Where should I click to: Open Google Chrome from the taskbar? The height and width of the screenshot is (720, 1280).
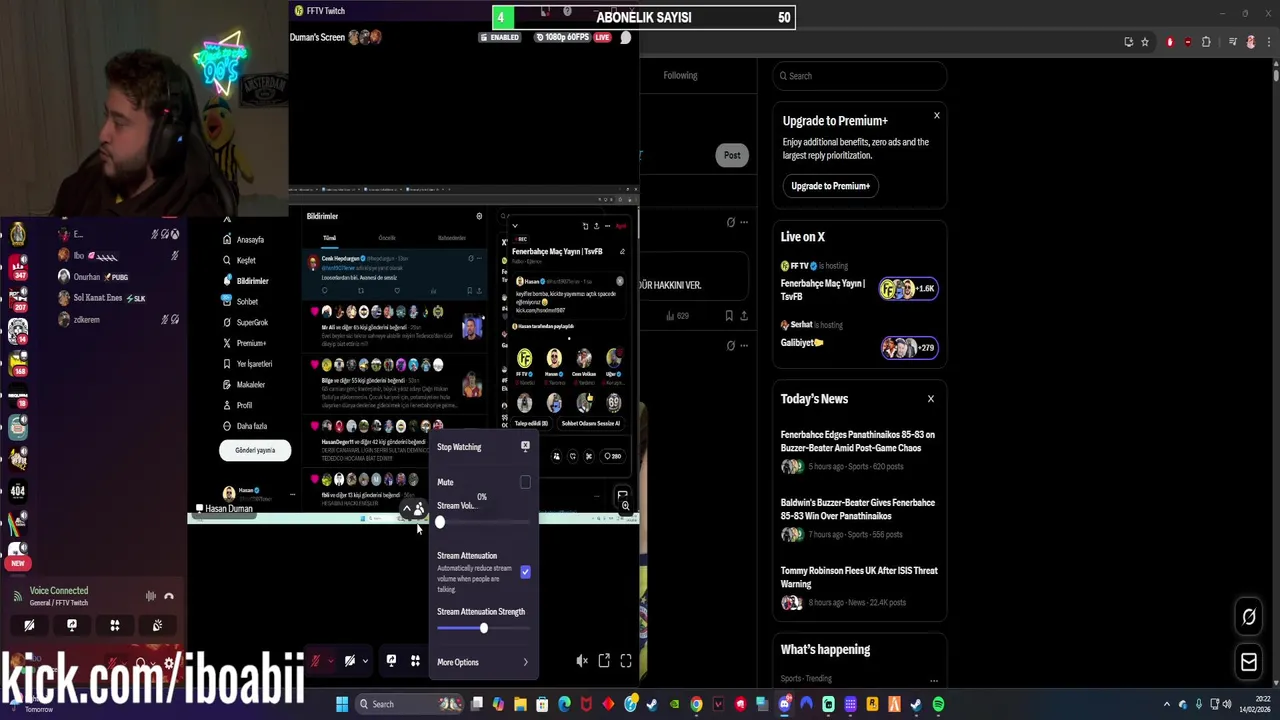(696, 704)
